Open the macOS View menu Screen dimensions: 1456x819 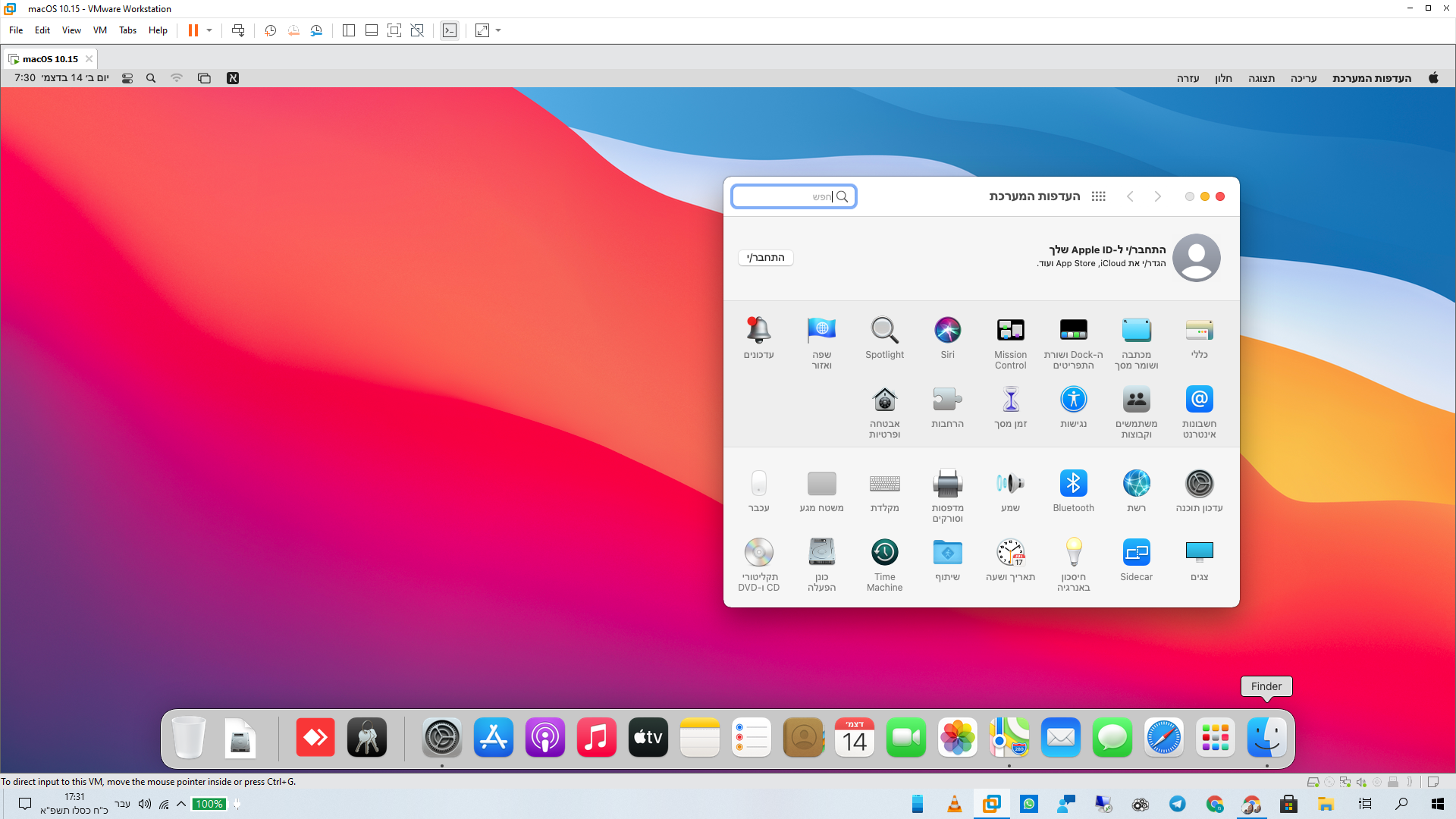click(1261, 78)
